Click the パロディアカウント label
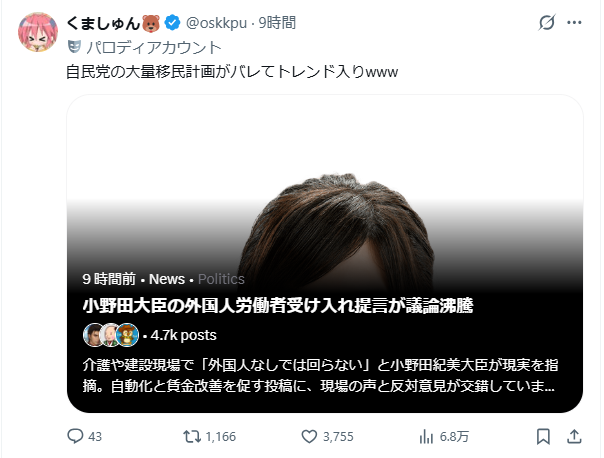Screen dimensions: 604x458 pyautogui.click(x=154, y=48)
